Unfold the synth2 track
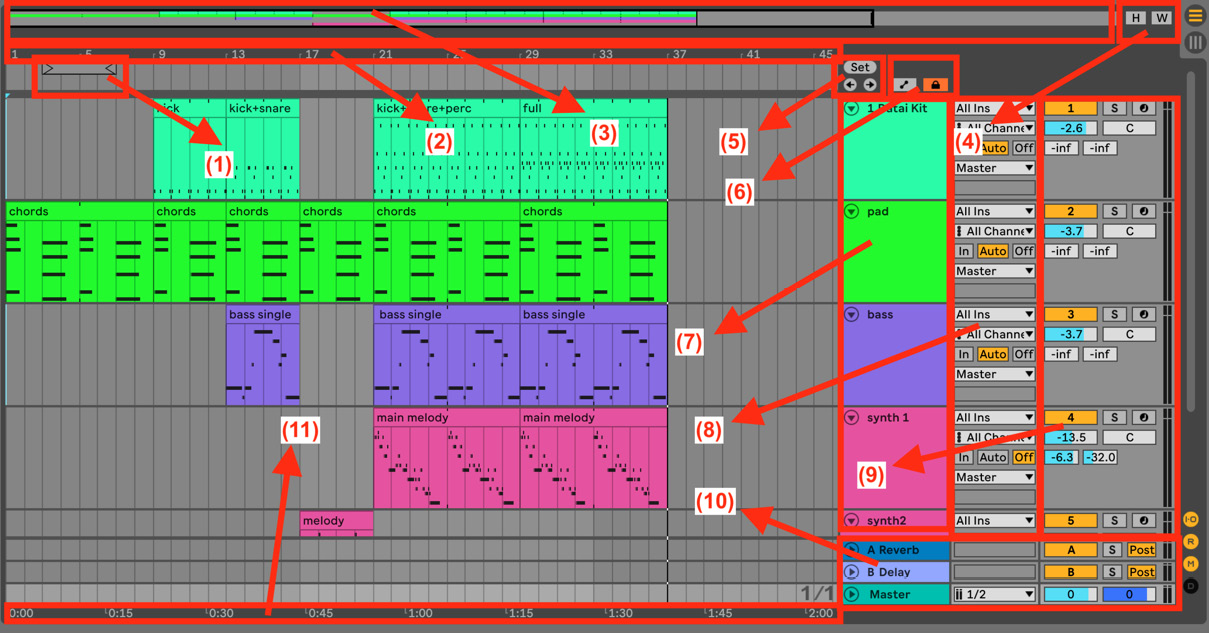Screen dimensions: 1209x633 pos(852,520)
